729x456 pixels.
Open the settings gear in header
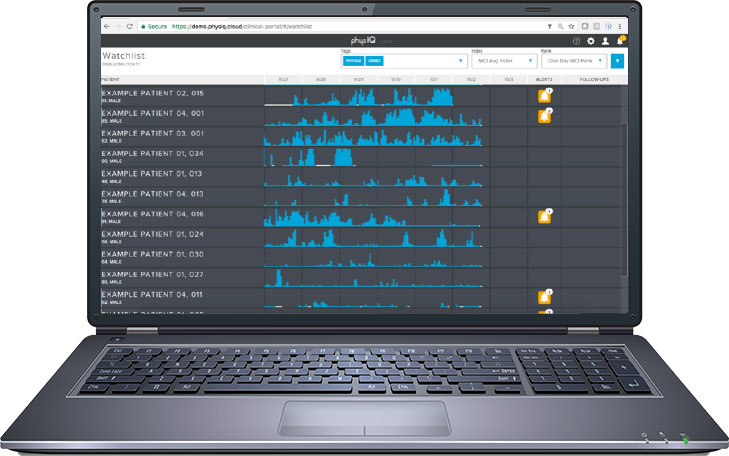(590, 41)
